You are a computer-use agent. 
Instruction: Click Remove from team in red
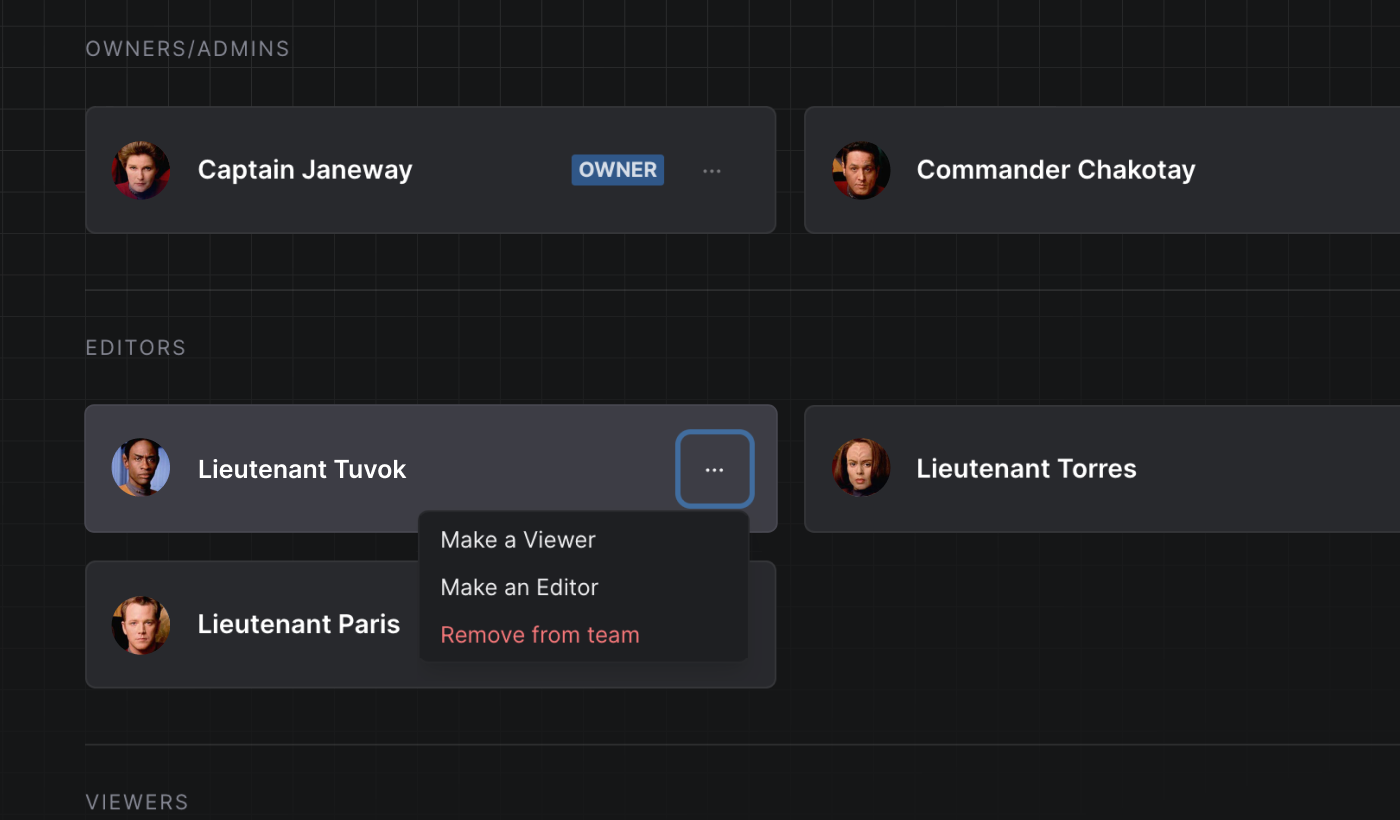point(540,635)
